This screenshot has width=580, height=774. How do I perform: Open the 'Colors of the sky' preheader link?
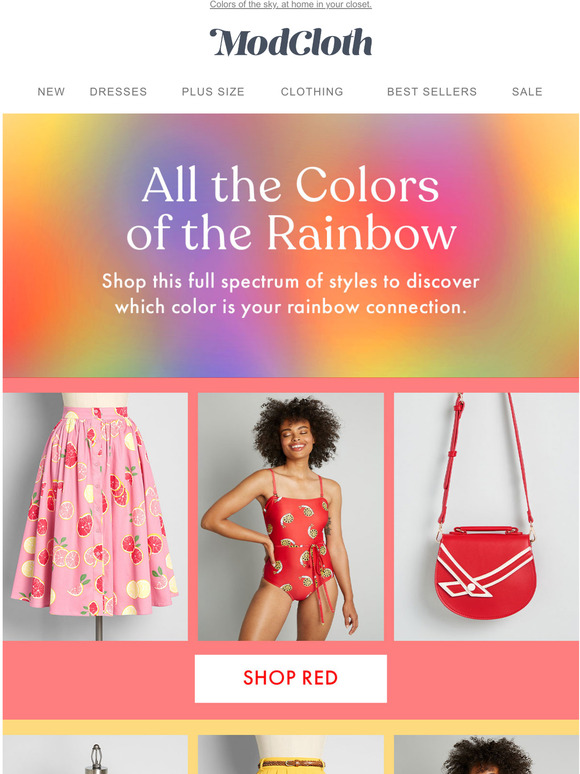tap(290, 4)
